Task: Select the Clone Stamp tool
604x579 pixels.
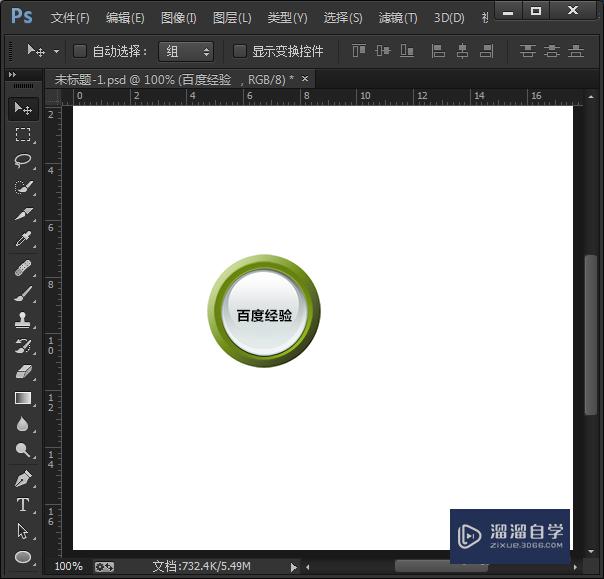Action: pyautogui.click(x=23, y=320)
